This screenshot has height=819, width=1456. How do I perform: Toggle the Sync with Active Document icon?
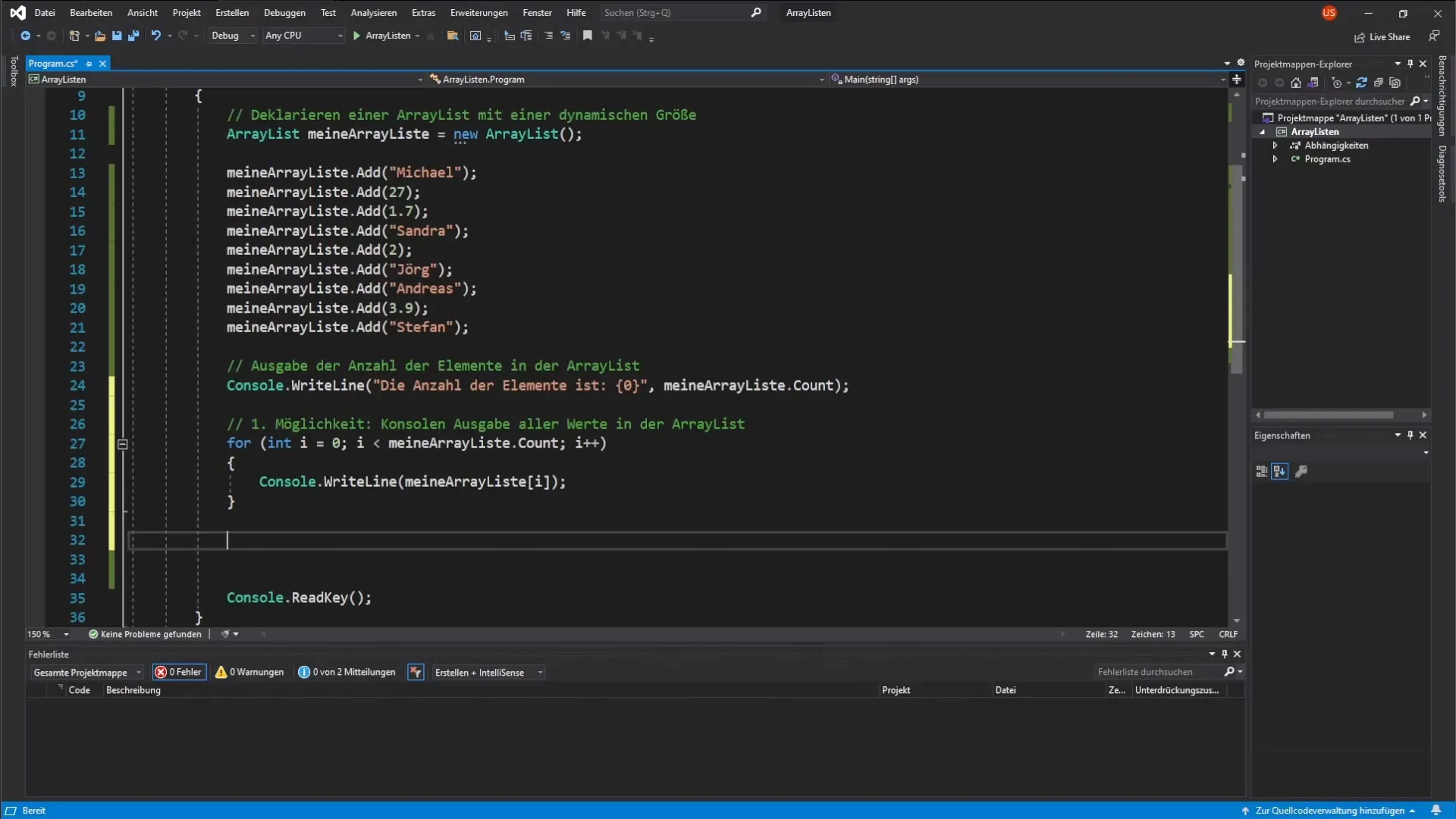pyautogui.click(x=1361, y=83)
